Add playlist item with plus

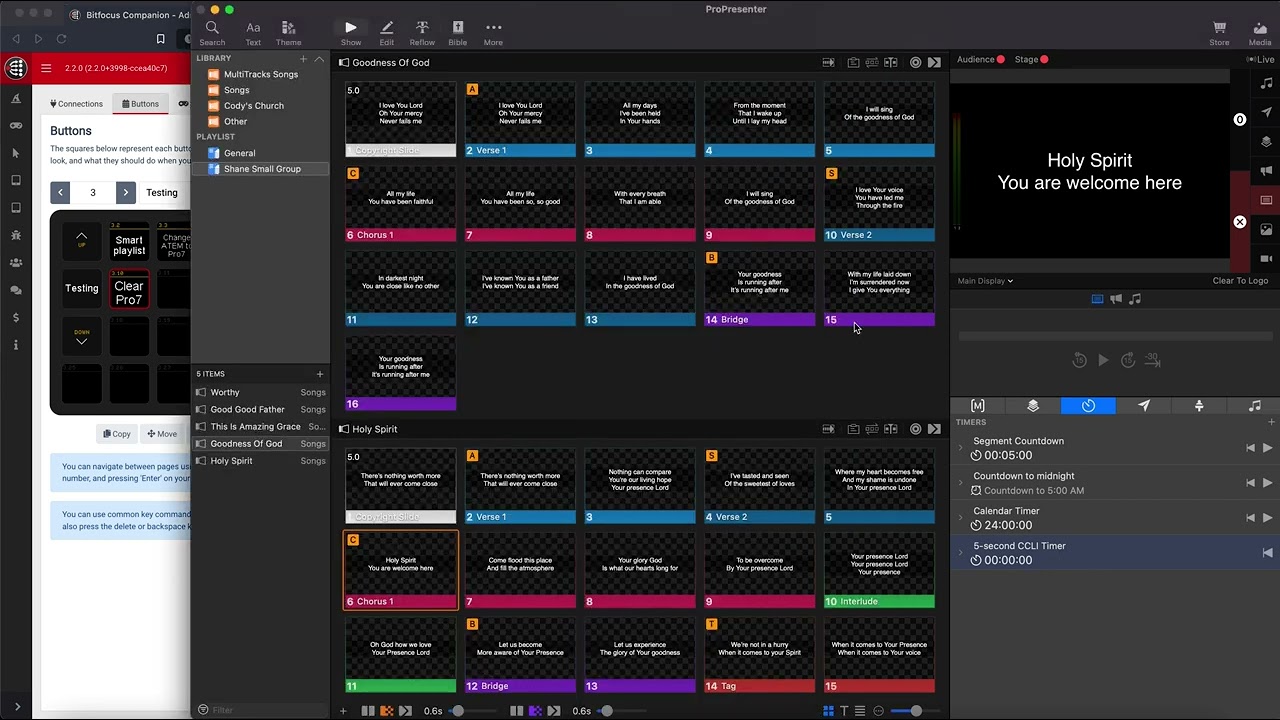point(320,374)
